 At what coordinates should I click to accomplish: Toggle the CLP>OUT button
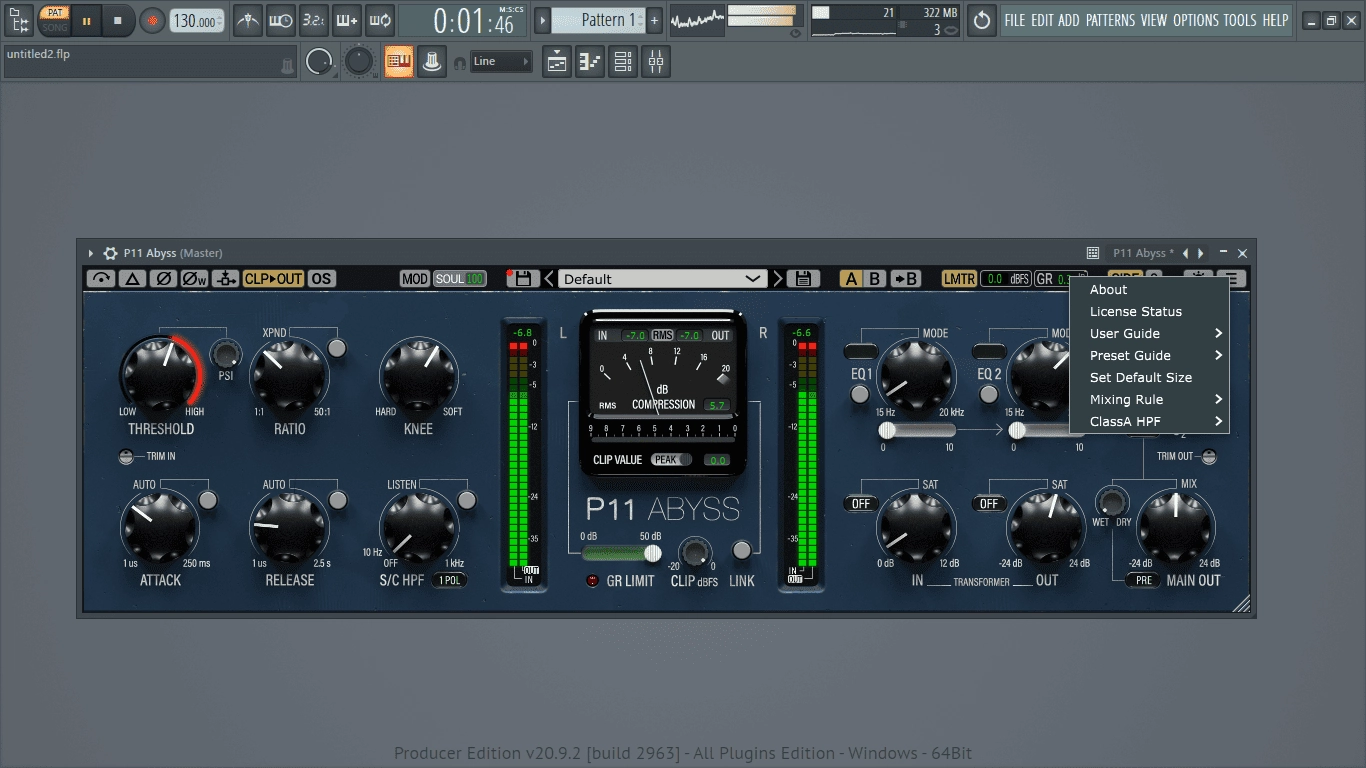[273, 279]
